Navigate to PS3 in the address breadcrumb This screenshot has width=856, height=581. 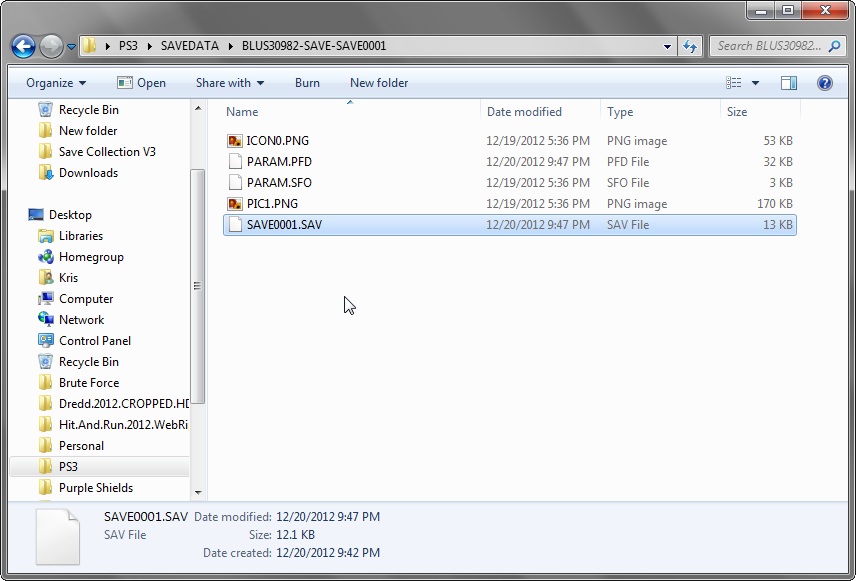128,46
